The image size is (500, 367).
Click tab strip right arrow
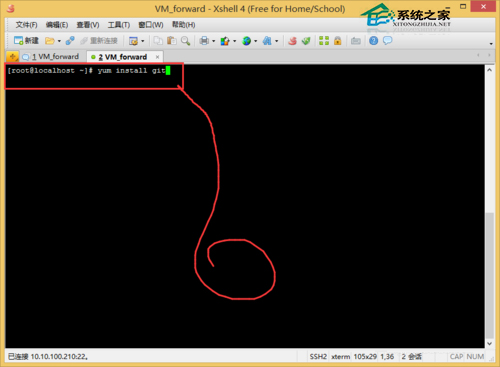pos(489,55)
